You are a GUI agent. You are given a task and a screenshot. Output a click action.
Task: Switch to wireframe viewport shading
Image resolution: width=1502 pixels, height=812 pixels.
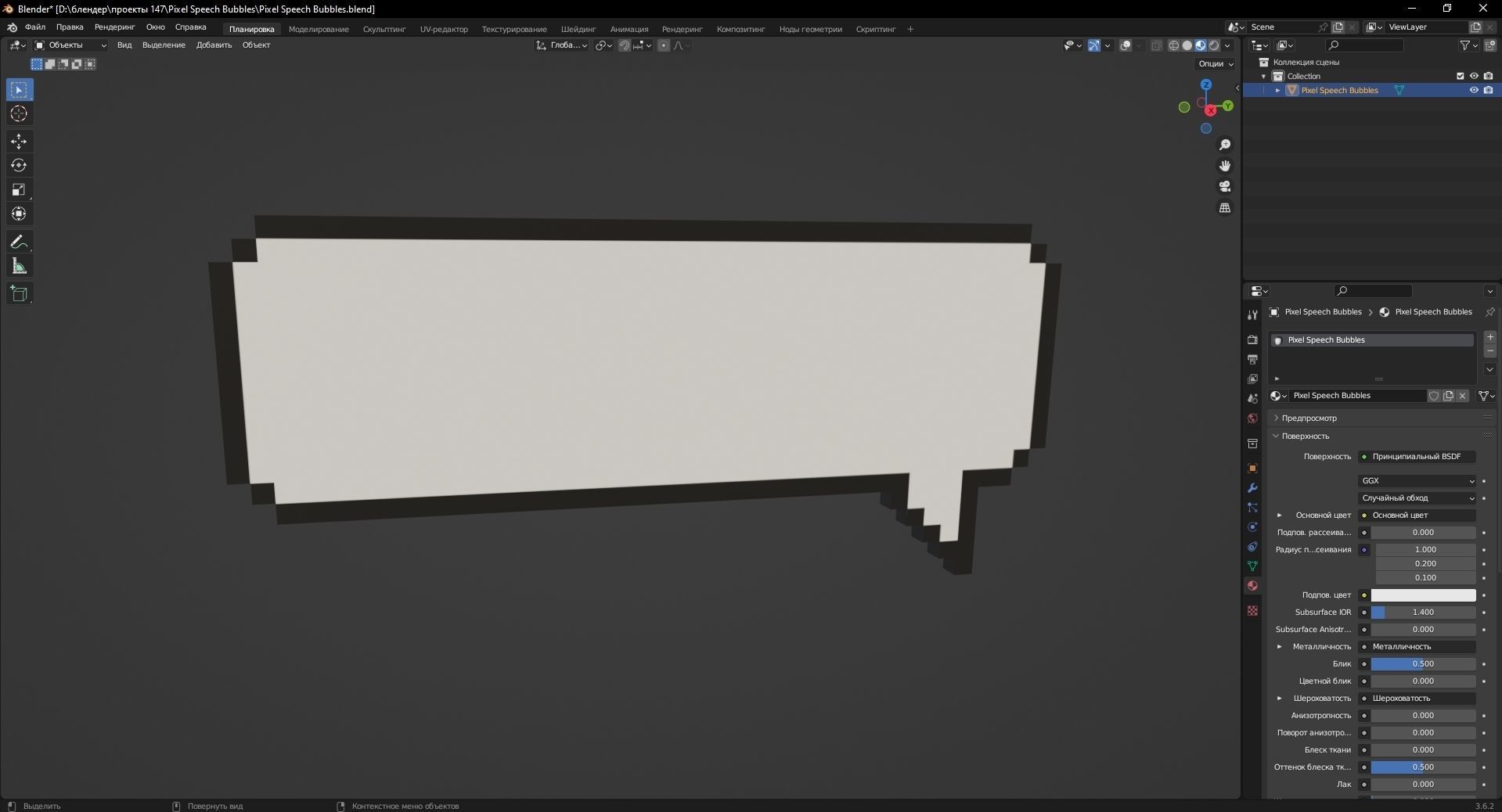point(1173,45)
